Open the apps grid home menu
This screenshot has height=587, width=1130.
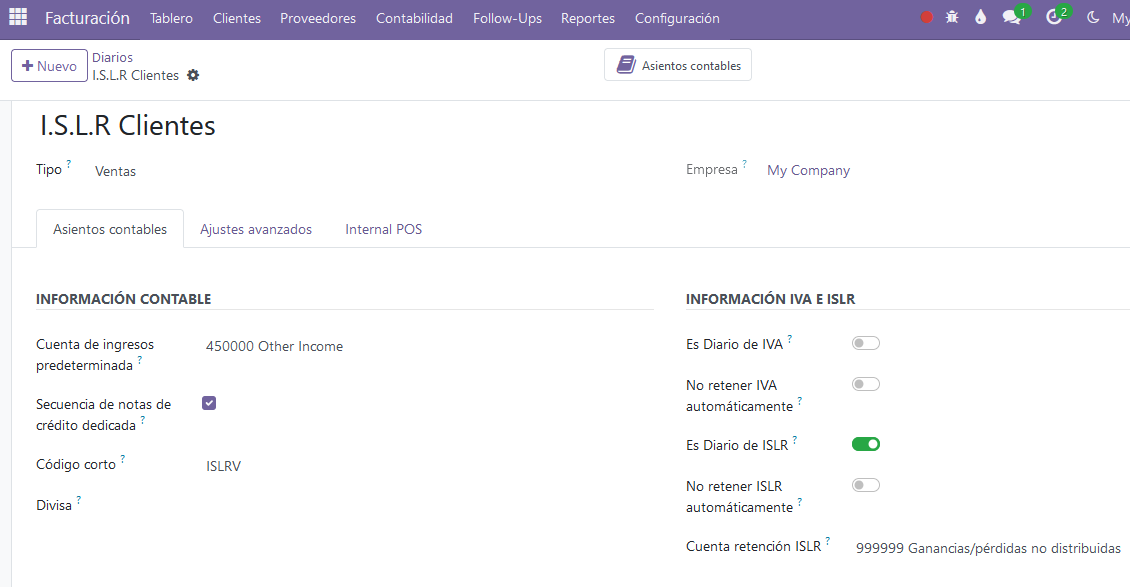(18, 17)
